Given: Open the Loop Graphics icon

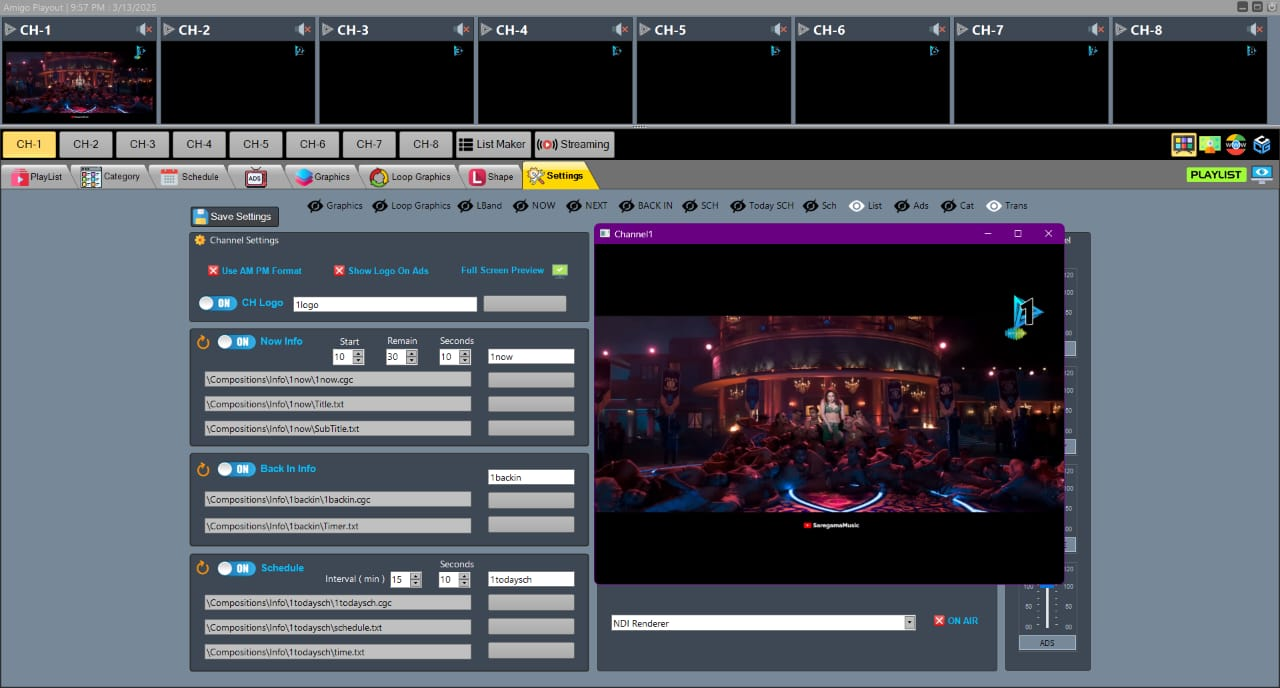Looking at the screenshot, I should pos(380,176).
